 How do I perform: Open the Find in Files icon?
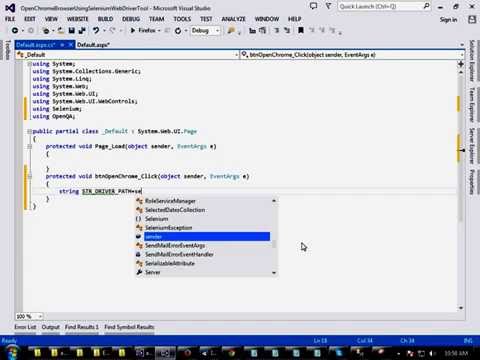tap(231, 31)
